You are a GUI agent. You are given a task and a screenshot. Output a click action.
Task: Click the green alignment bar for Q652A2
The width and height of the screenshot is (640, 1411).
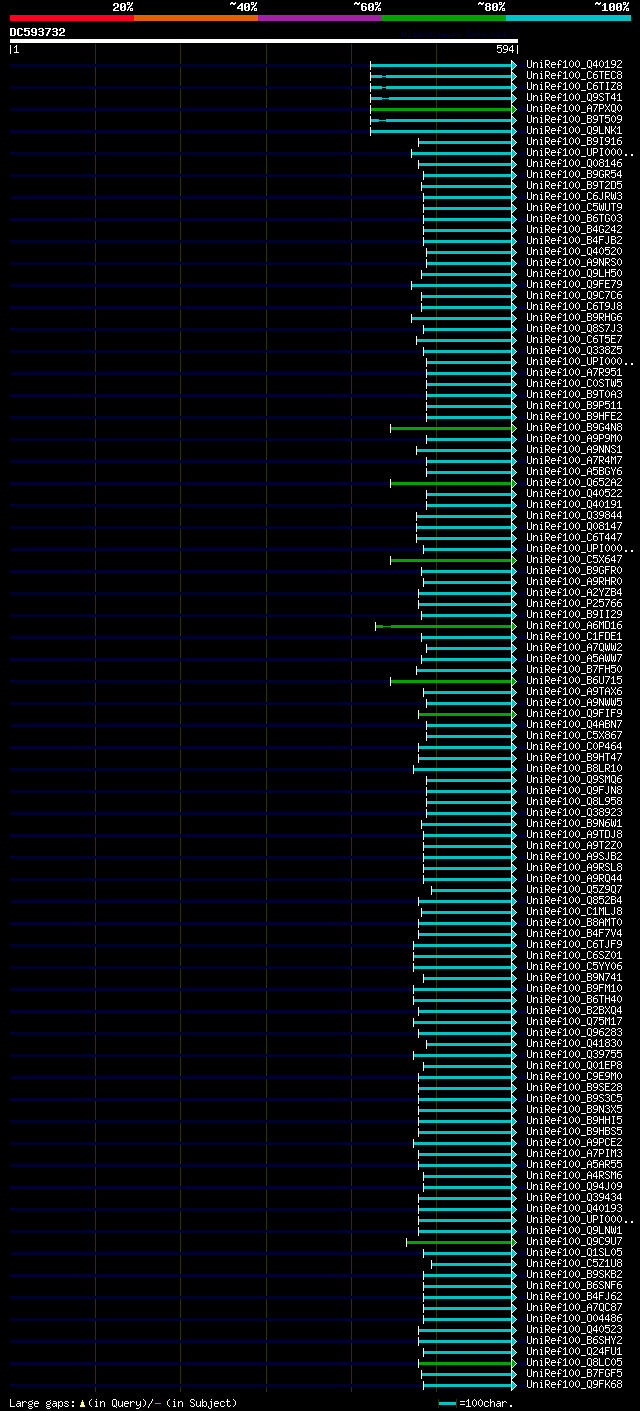tap(453, 482)
